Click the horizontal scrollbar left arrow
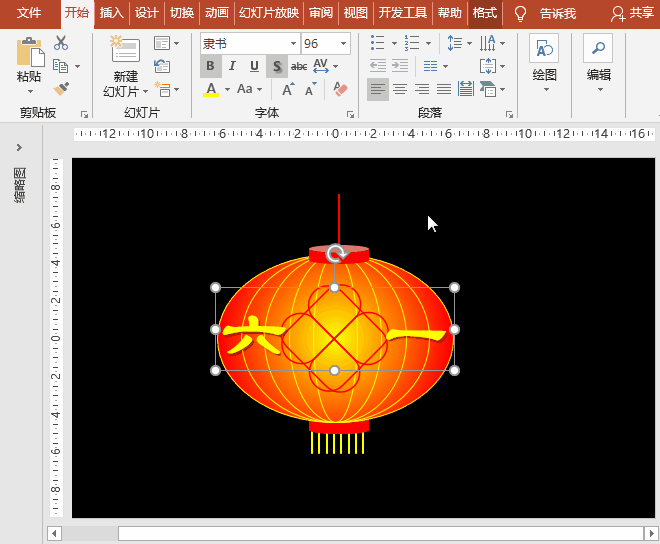The image size is (660, 544). [54, 533]
